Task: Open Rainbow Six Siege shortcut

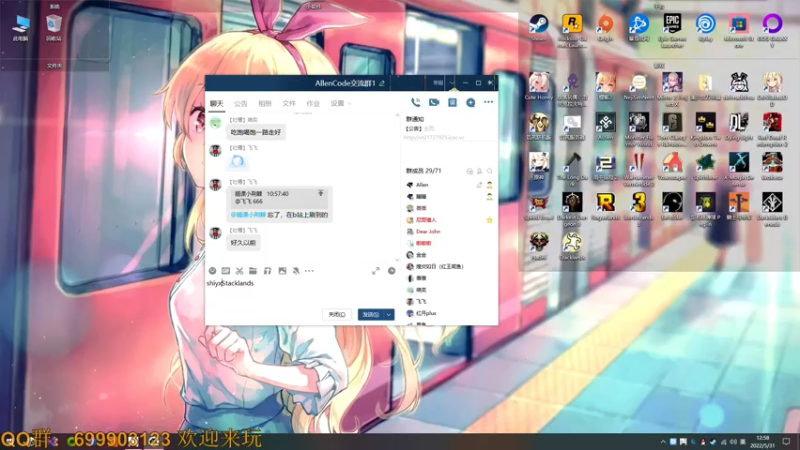Action: click(672, 130)
